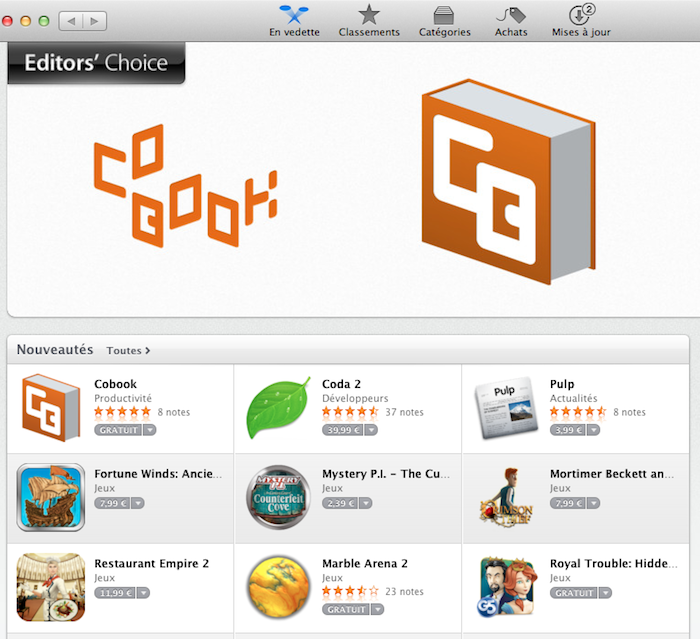Show all new apps via Toutes link
700x639 pixels.
coord(128,351)
